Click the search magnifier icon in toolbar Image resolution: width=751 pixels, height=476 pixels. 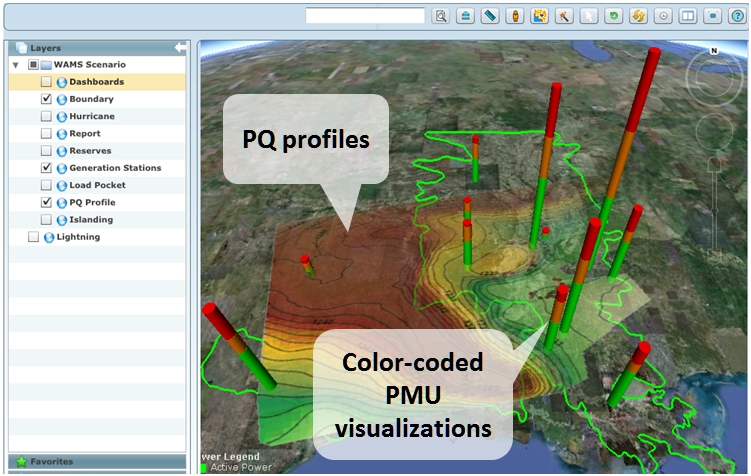441,16
